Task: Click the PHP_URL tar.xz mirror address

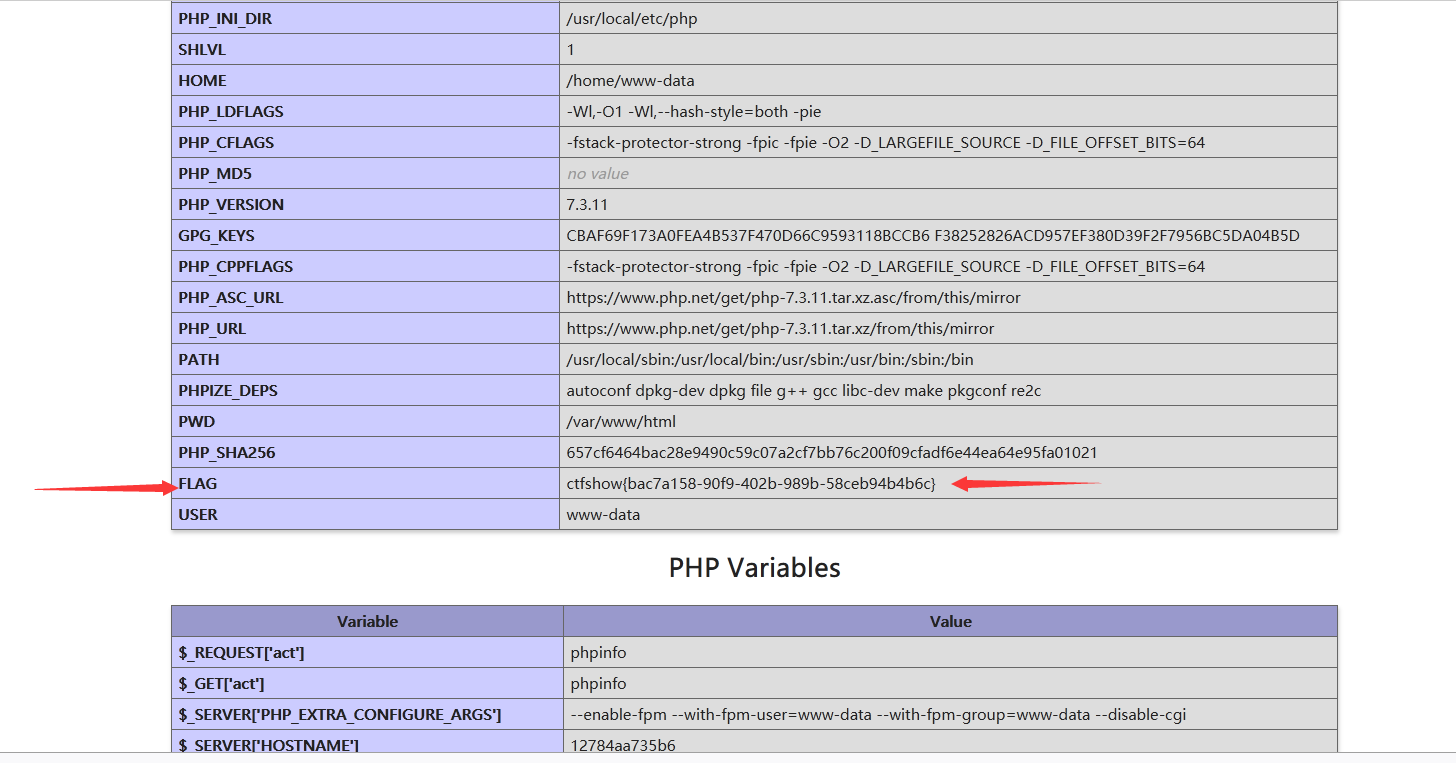Action: point(780,329)
